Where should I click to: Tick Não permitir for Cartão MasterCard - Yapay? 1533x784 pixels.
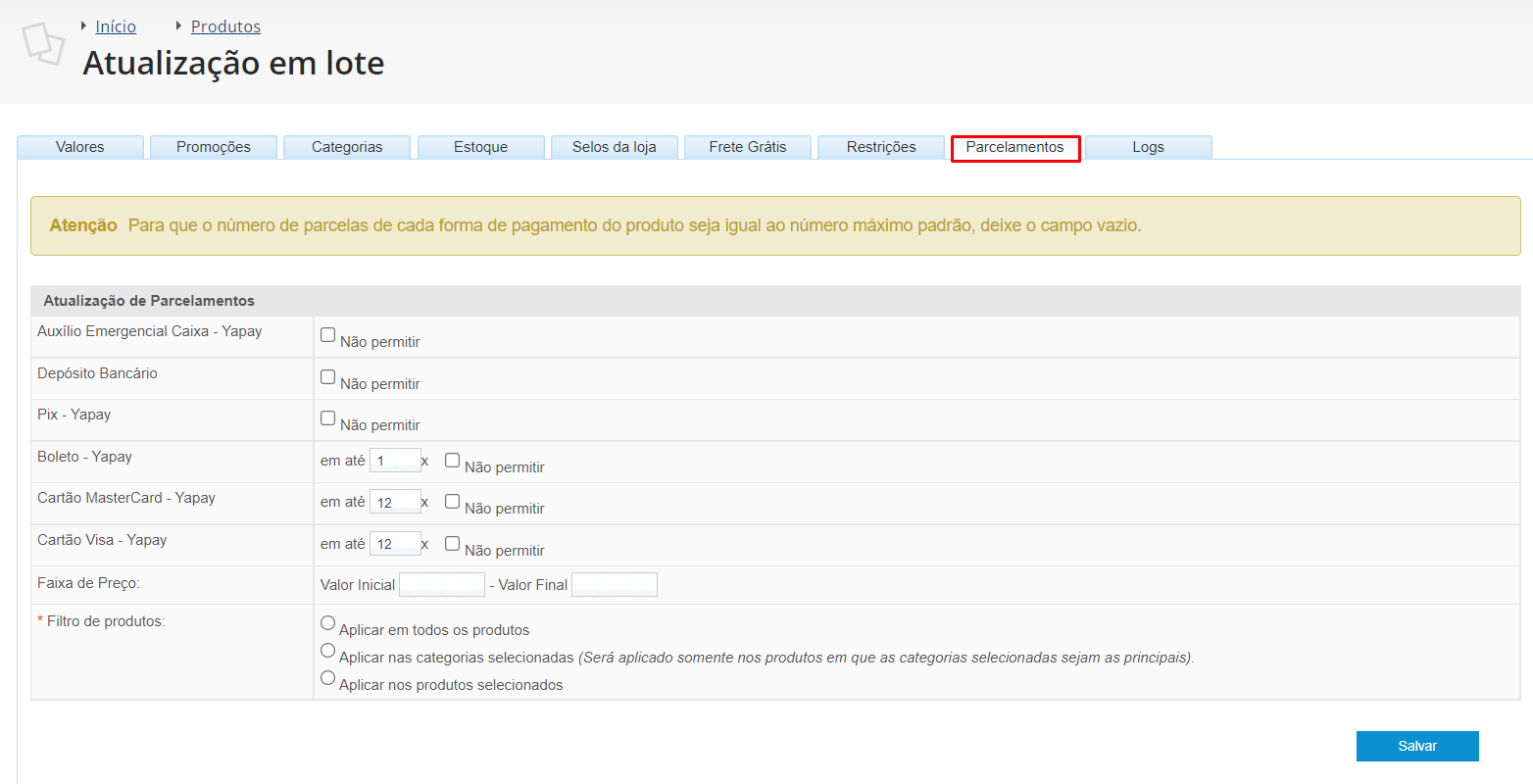point(452,501)
